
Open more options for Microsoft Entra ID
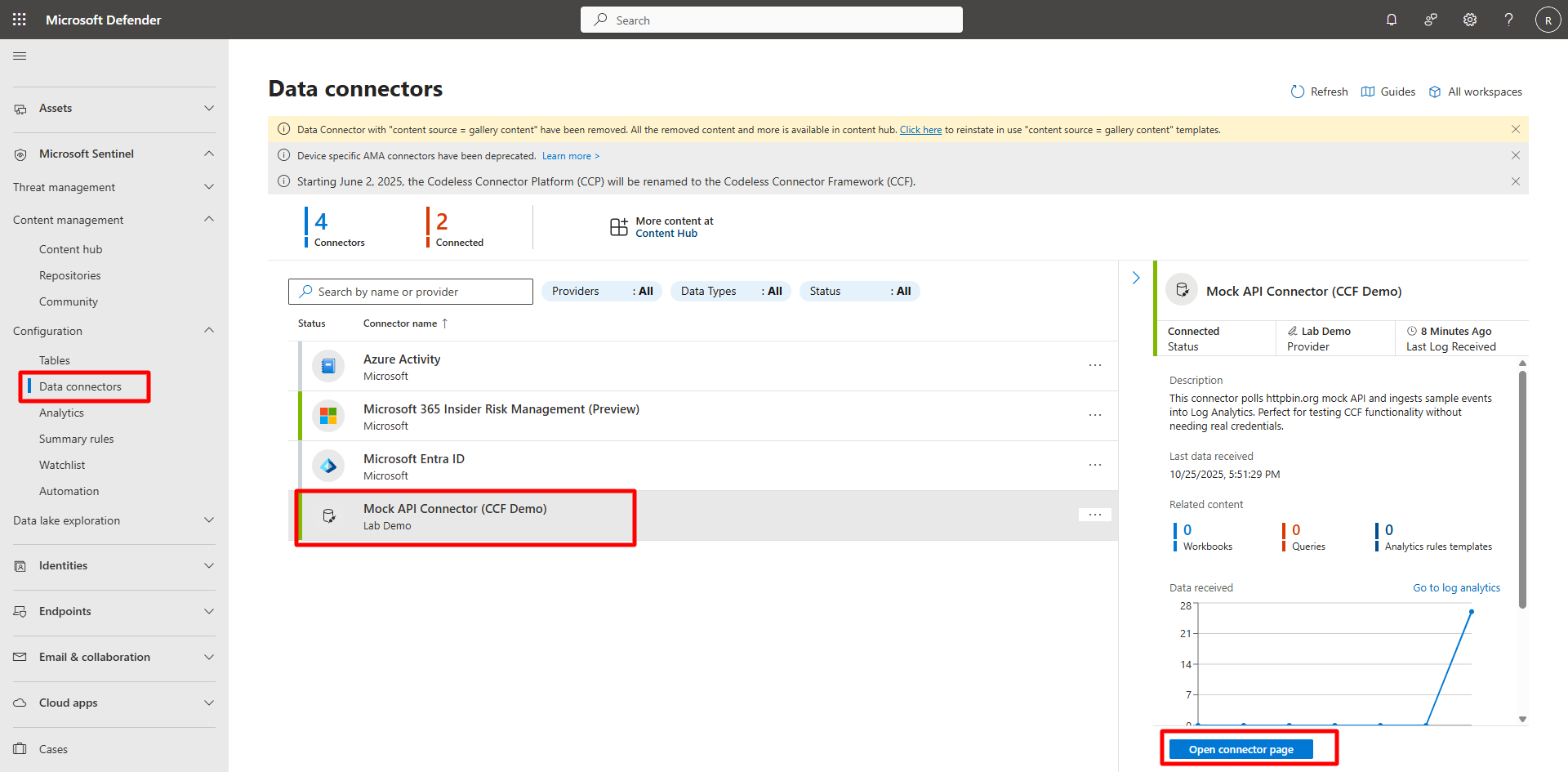1095,465
